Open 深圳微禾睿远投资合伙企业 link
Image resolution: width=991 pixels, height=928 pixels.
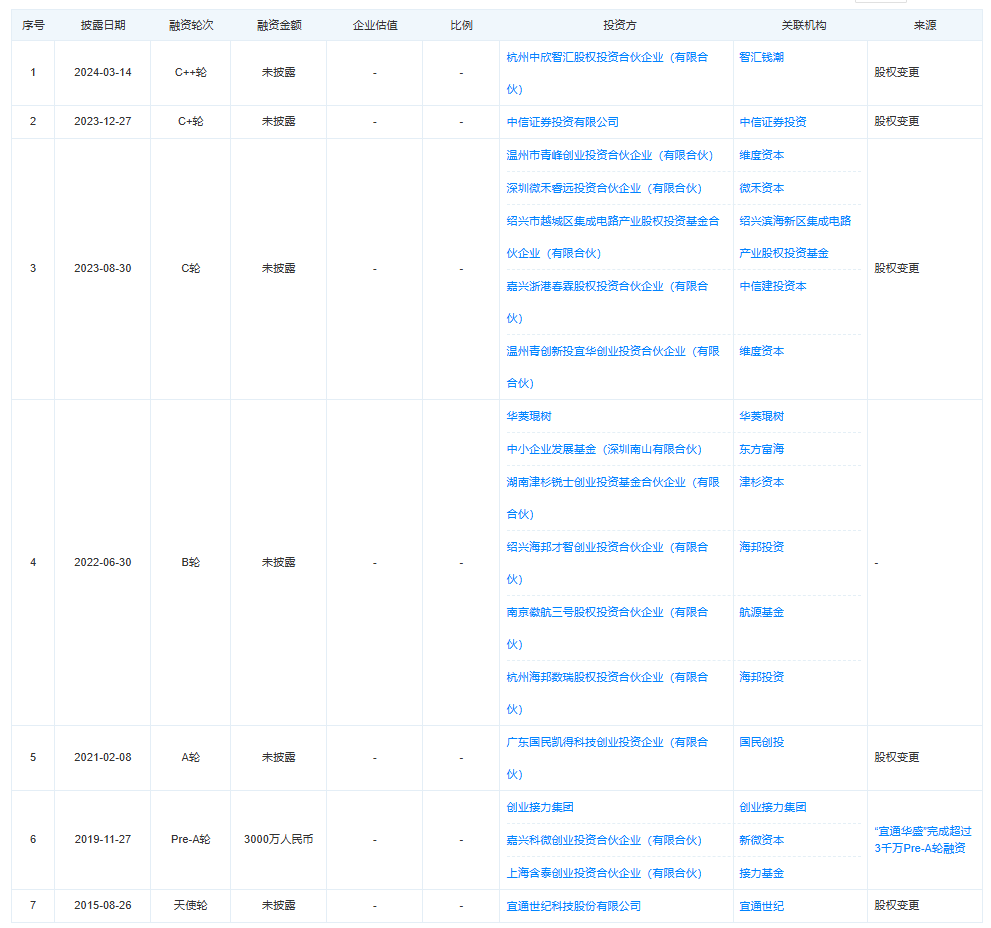604,188
